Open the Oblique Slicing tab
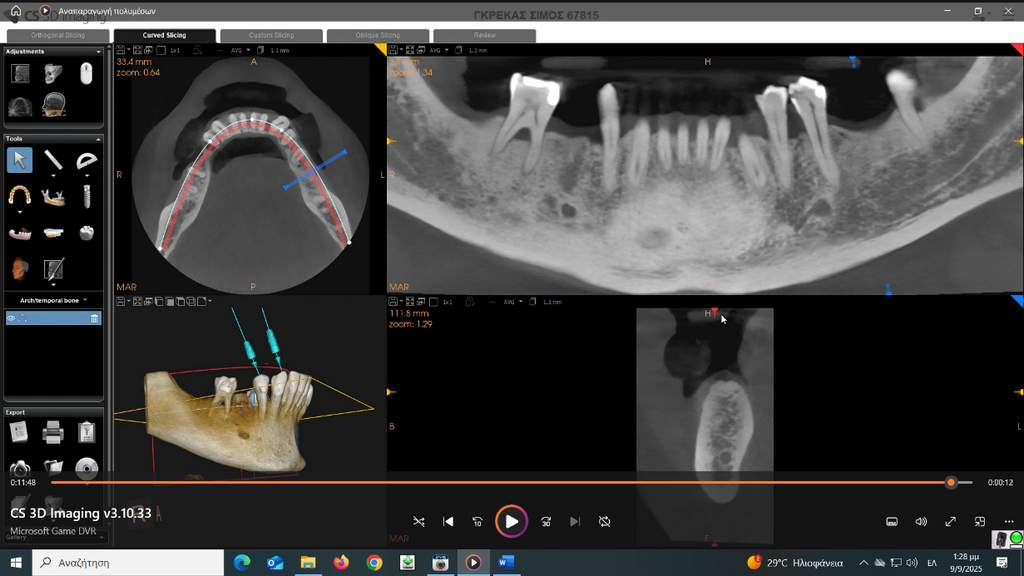Image resolution: width=1024 pixels, height=576 pixels. coord(377,35)
